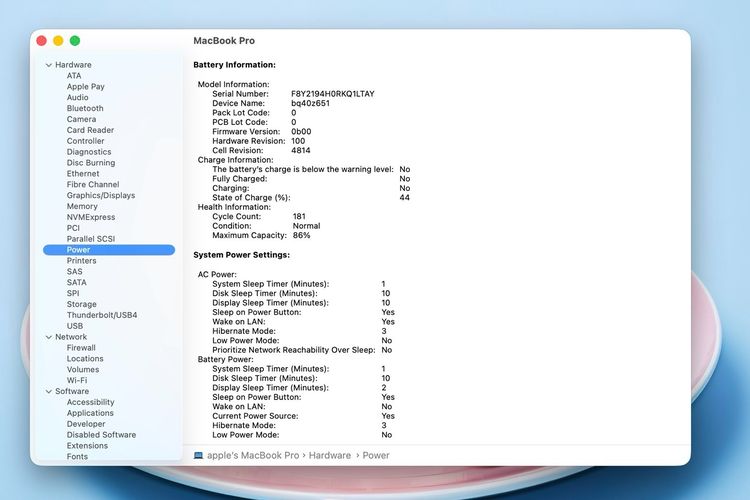Open Extensions under Software

tap(88, 446)
